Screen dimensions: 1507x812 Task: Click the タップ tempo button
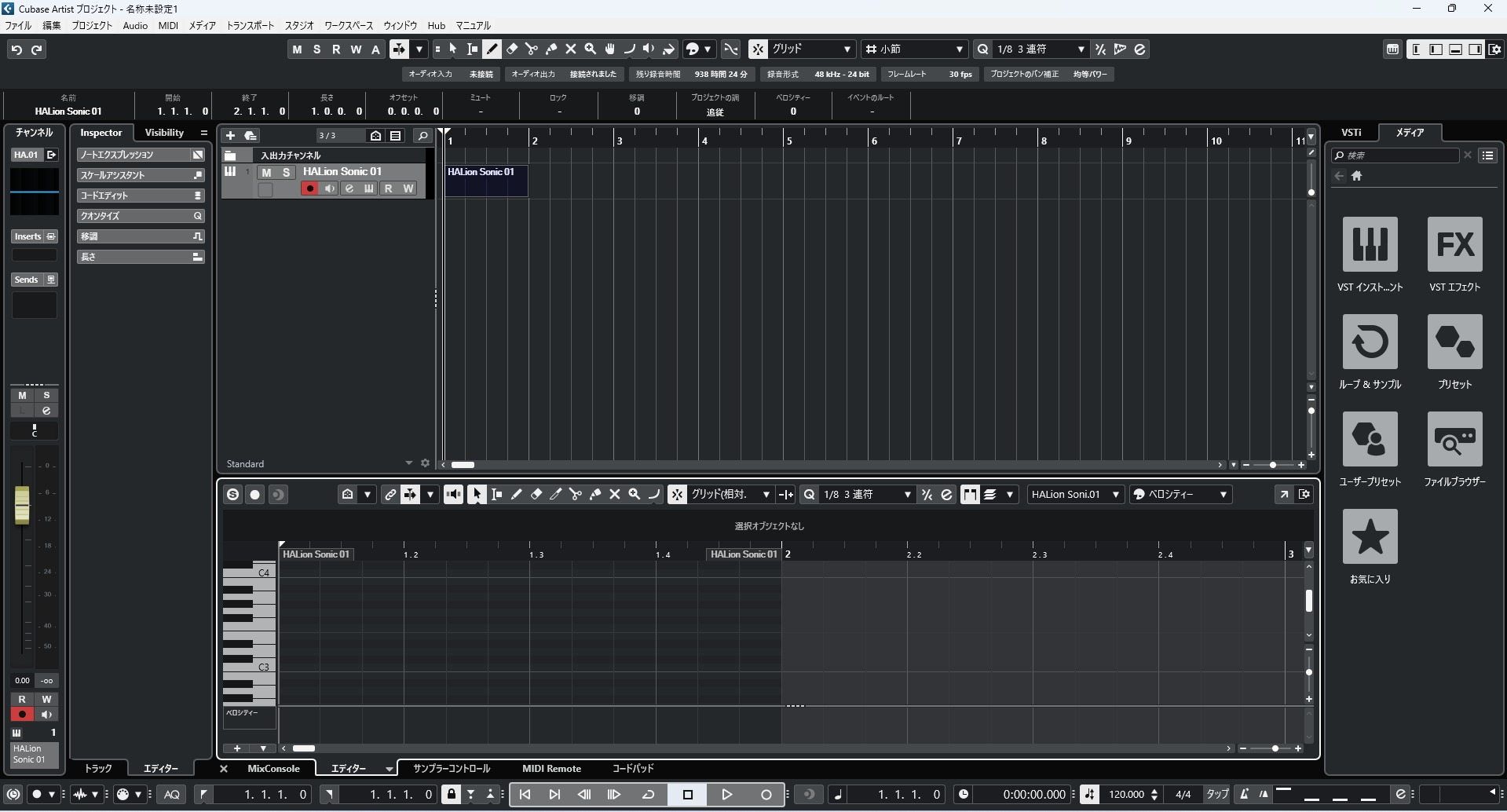1217,795
